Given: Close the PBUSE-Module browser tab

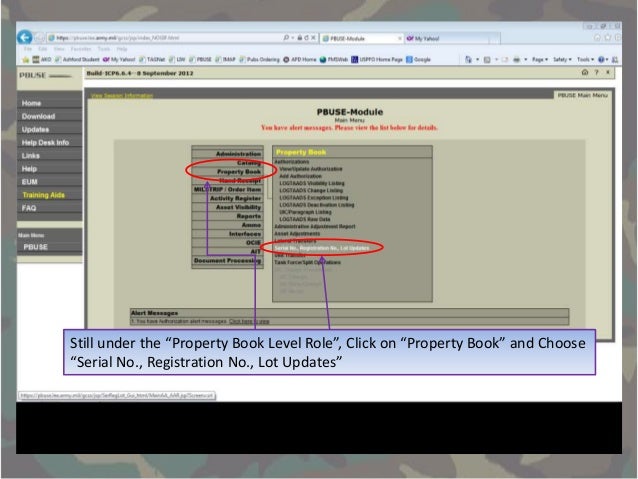Looking at the screenshot, I should tap(399, 38).
